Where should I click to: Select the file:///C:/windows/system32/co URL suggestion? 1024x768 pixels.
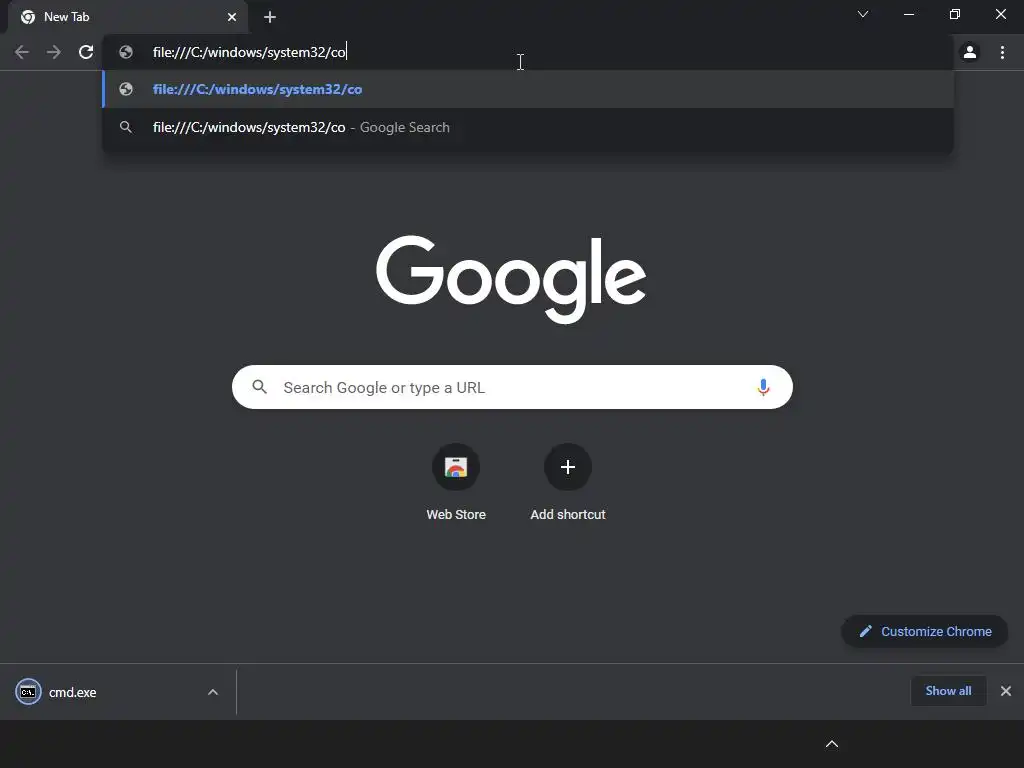pyautogui.click(x=528, y=89)
